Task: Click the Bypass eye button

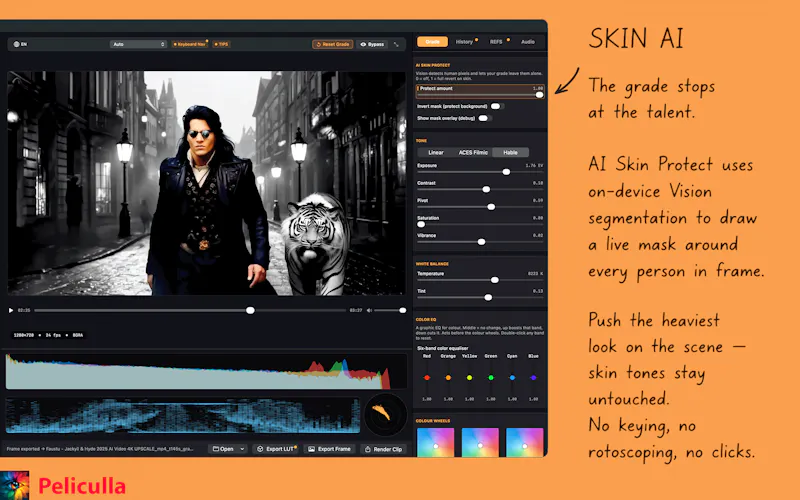Action: (x=372, y=44)
